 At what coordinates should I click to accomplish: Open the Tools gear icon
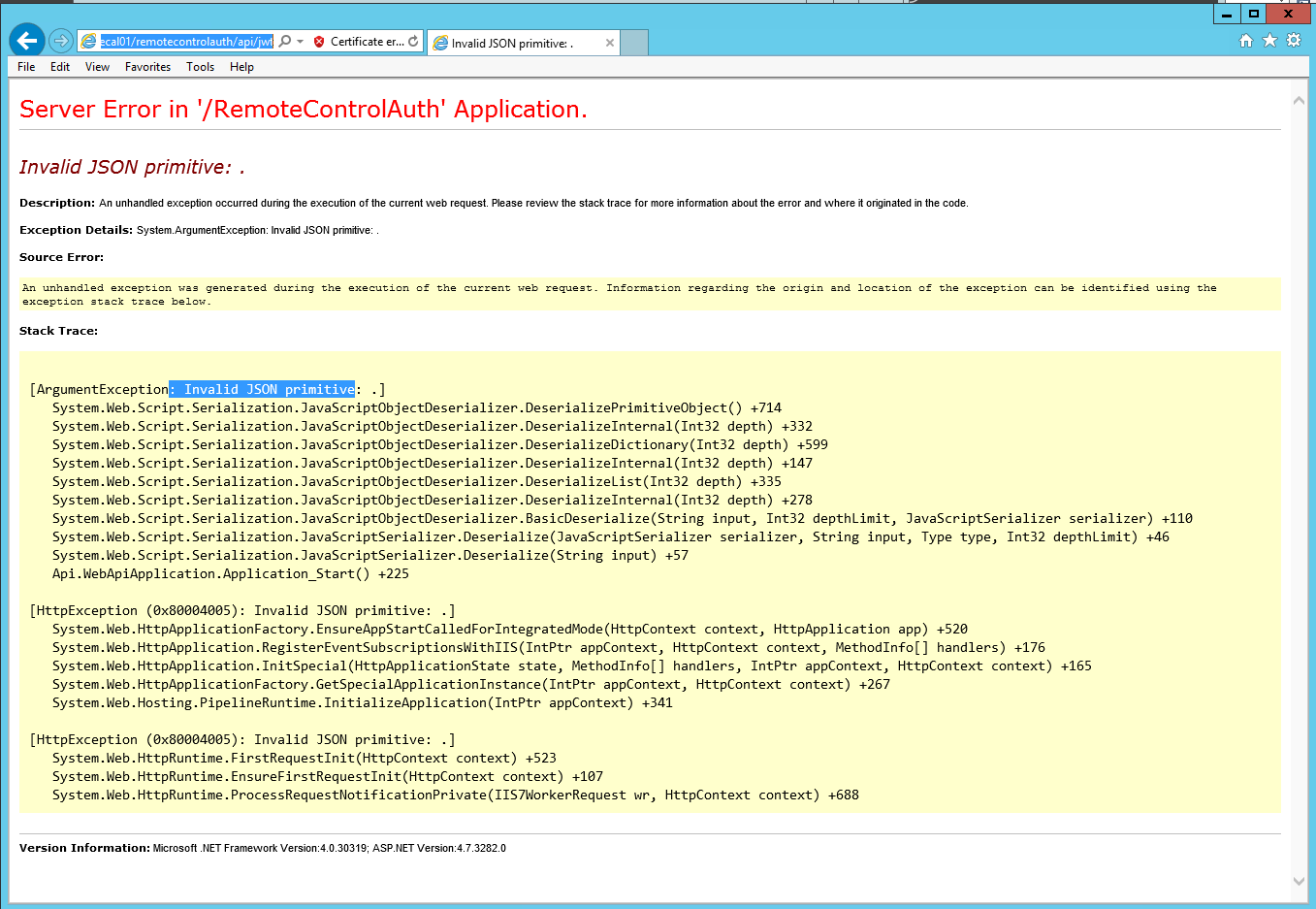click(1294, 41)
